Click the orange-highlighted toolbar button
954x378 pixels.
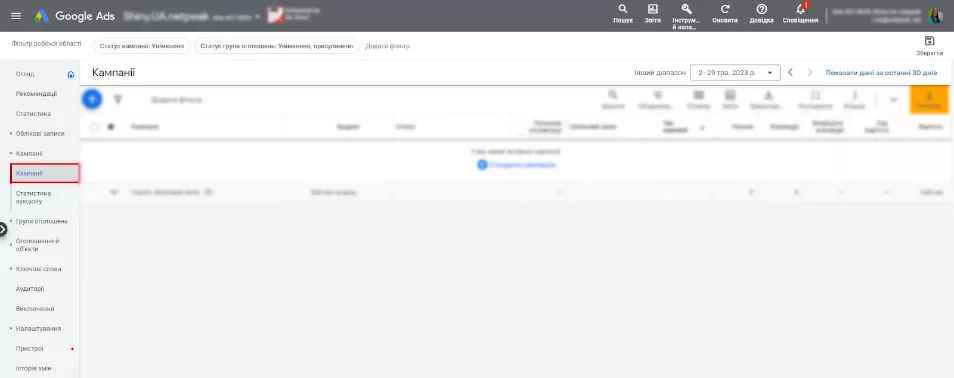929,99
